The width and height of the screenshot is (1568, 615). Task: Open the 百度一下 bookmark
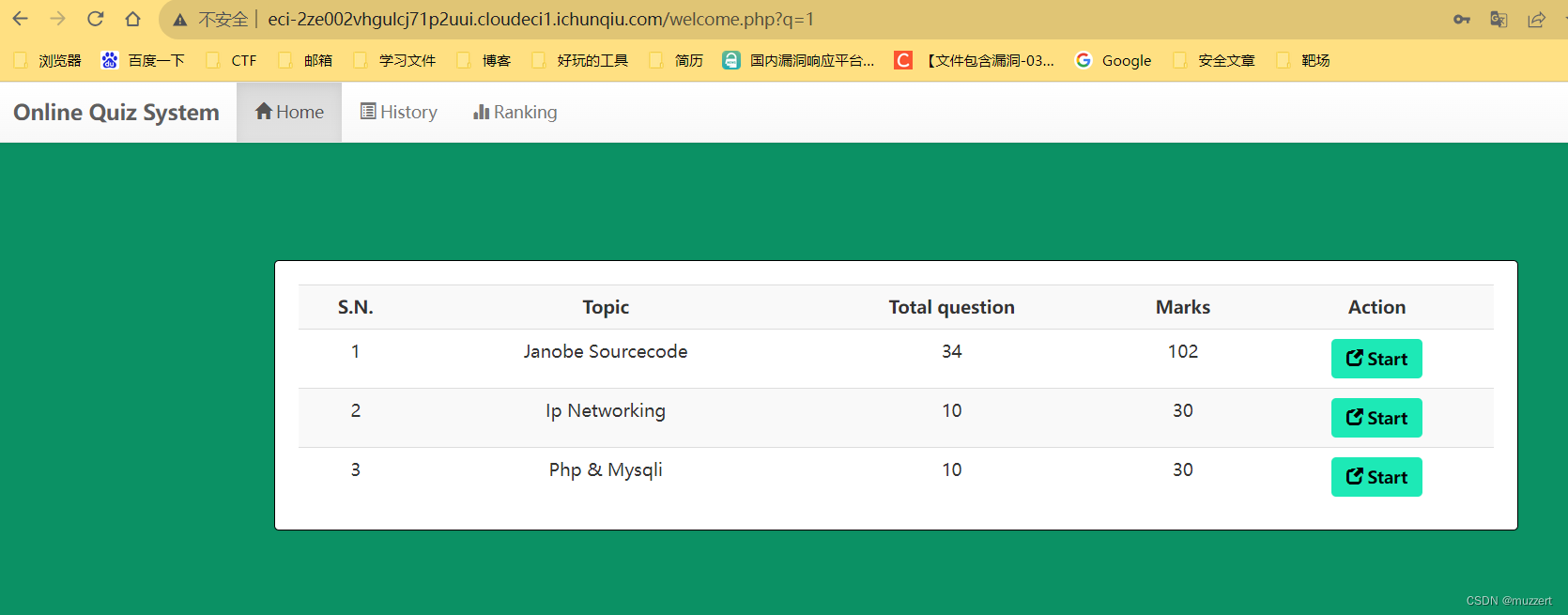tap(144, 60)
